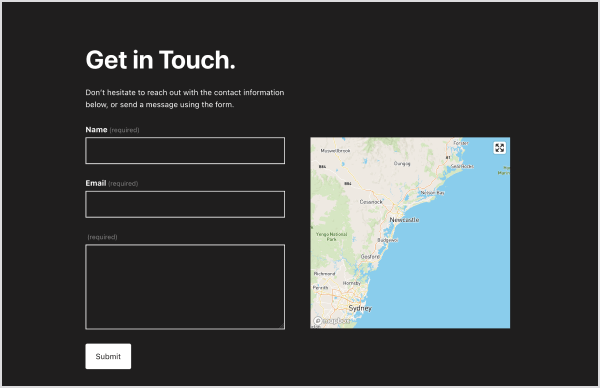The width and height of the screenshot is (600, 388).
Task: Focus the Name input field
Action: pyautogui.click(x=185, y=150)
